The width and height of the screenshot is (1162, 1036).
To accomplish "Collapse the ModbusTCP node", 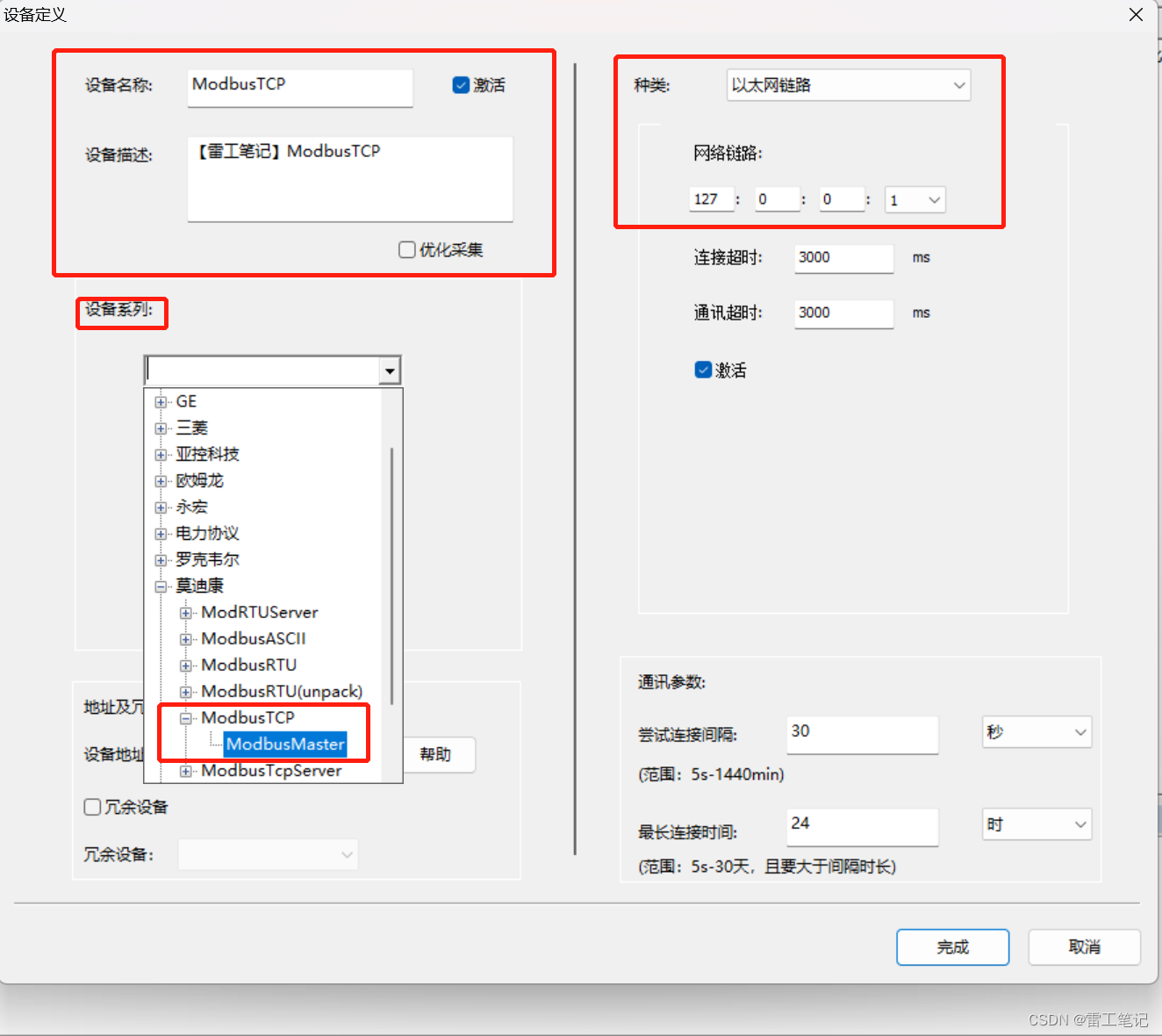I will pyautogui.click(x=186, y=717).
